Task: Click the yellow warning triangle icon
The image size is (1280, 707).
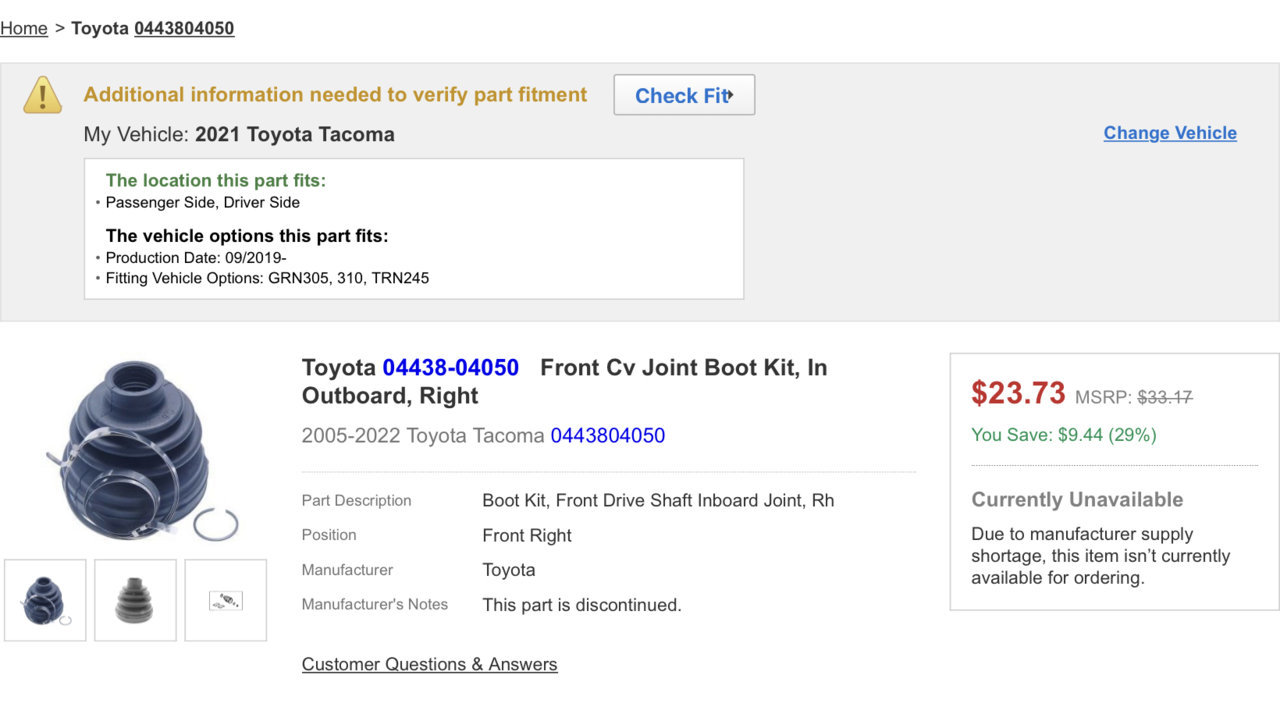Action: [43, 95]
